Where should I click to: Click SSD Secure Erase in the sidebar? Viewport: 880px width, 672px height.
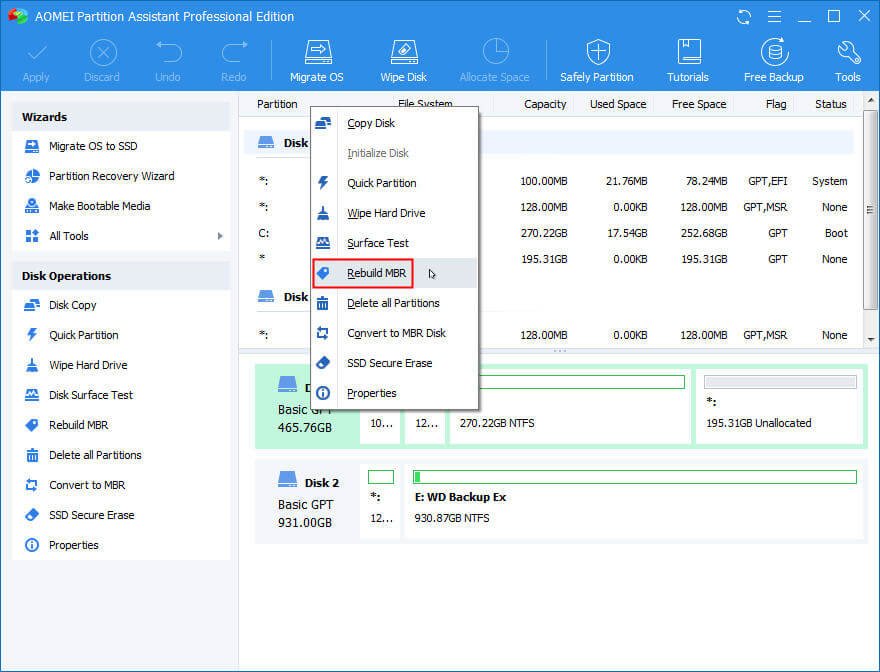coord(91,515)
